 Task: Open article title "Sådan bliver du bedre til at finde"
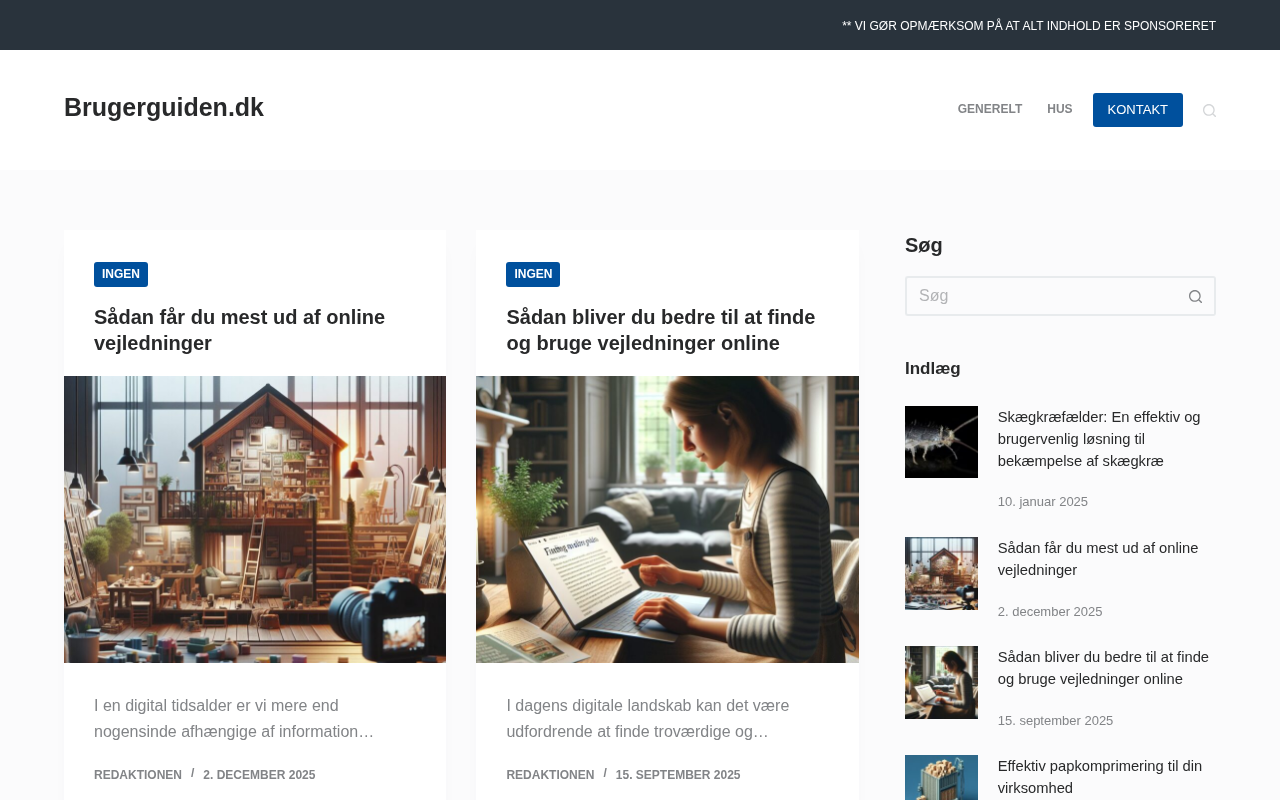click(661, 330)
